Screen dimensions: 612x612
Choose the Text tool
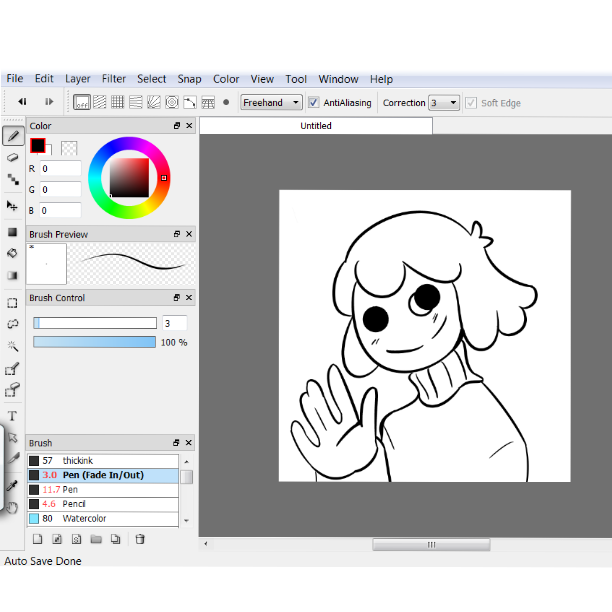coord(13,415)
